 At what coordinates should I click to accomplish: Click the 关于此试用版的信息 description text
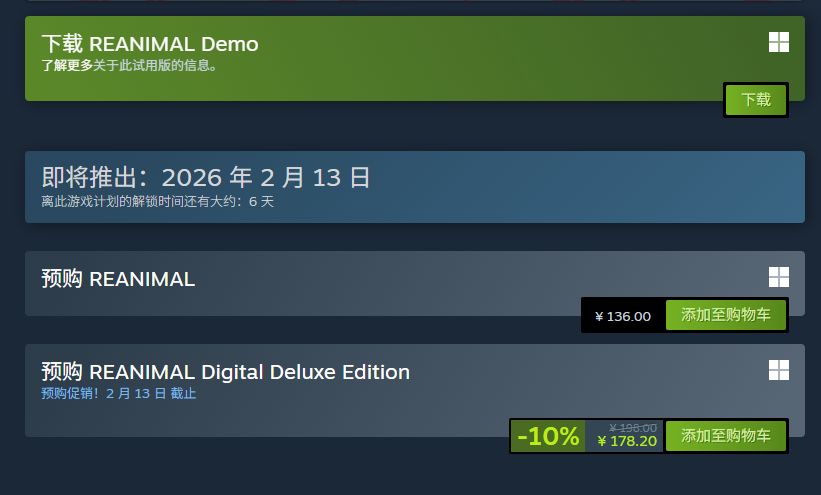(x=156, y=66)
